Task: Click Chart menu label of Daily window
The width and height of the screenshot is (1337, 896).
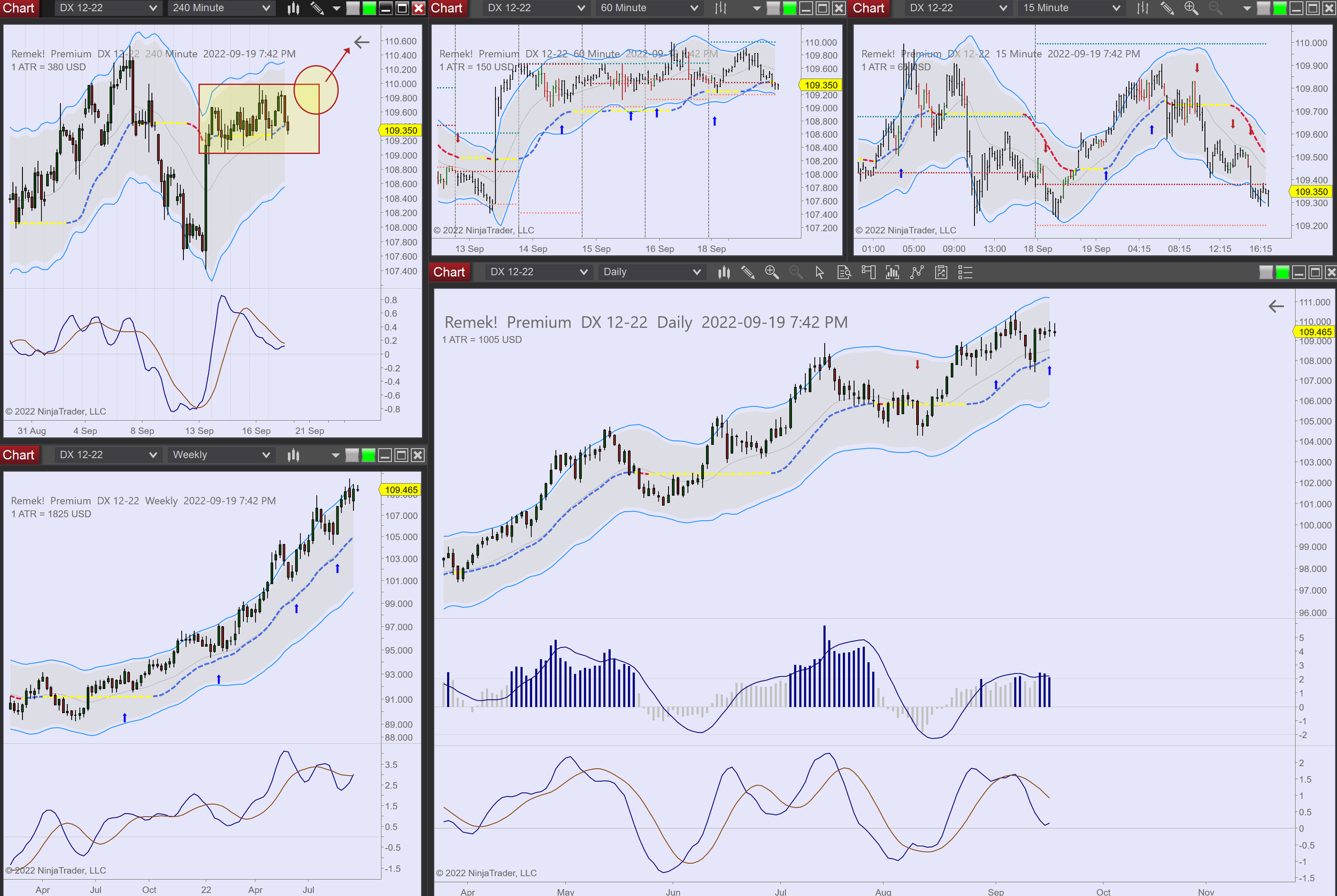Action: click(449, 273)
